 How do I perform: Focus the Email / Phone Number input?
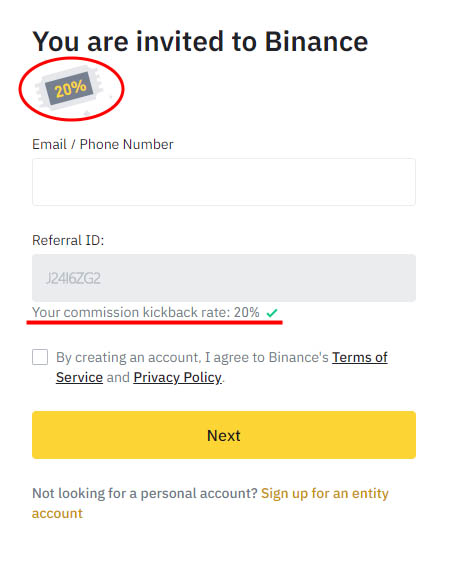pos(224,182)
